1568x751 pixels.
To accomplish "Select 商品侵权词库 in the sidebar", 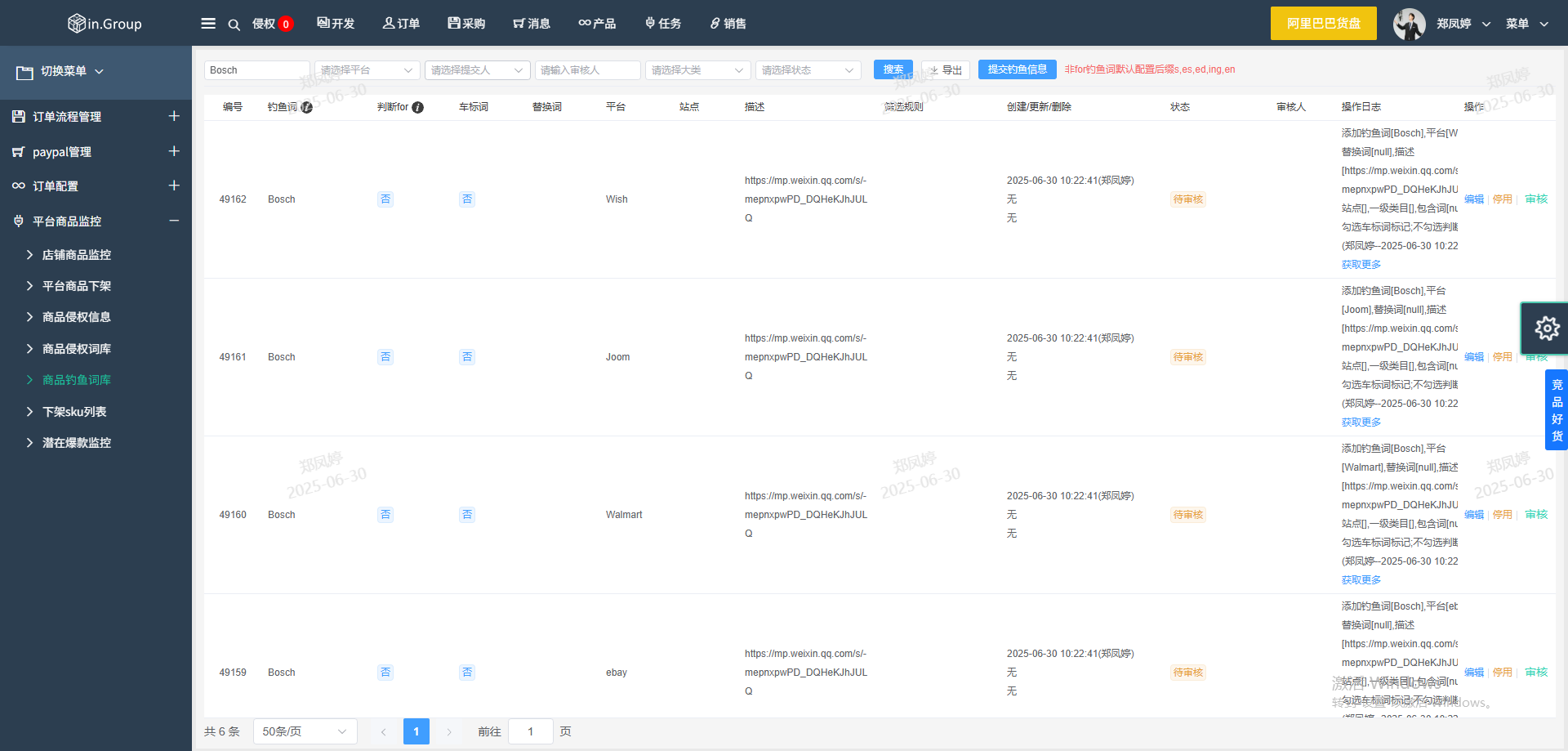I will pos(76,349).
